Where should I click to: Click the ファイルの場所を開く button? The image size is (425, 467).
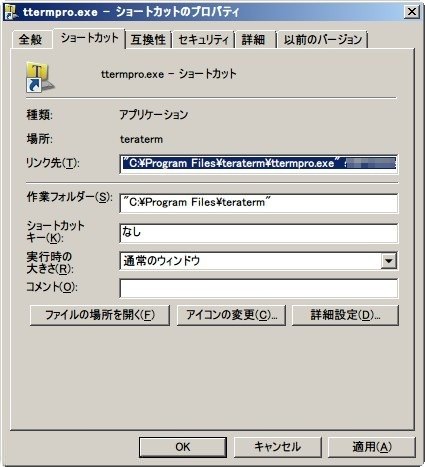tap(100, 315)
